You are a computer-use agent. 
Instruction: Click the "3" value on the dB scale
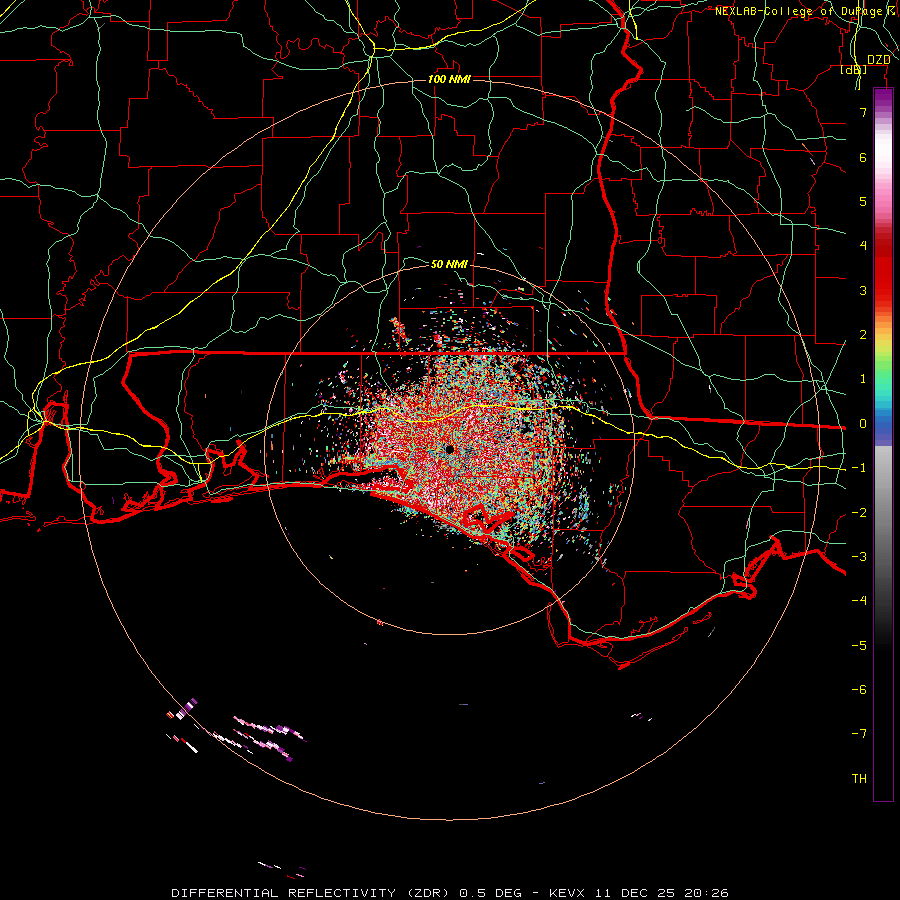click(863, 290)
